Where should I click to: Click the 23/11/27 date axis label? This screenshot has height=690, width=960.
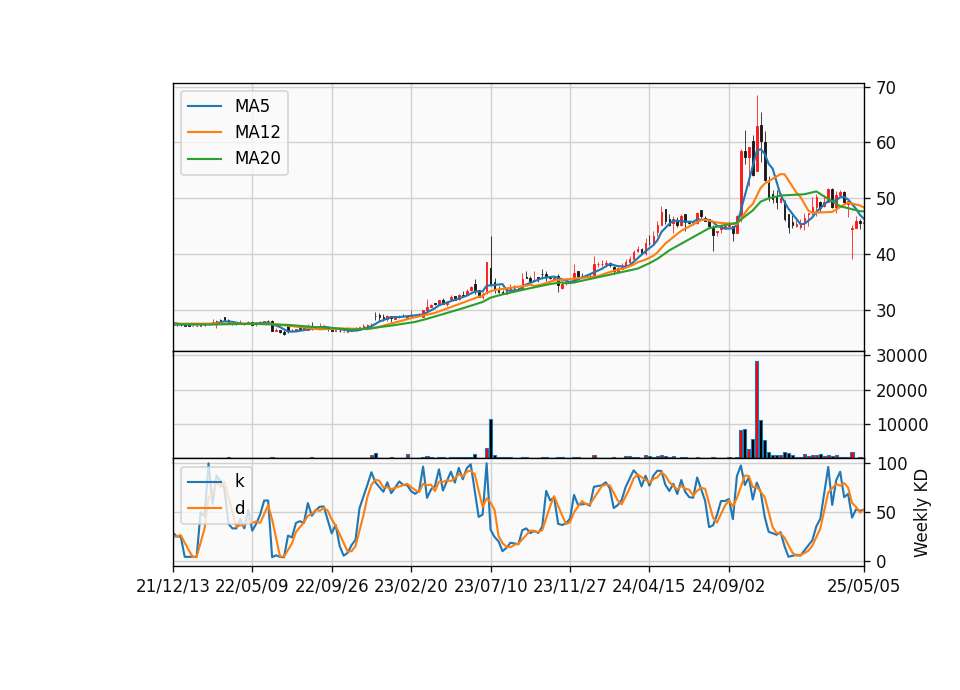(569, 586)
